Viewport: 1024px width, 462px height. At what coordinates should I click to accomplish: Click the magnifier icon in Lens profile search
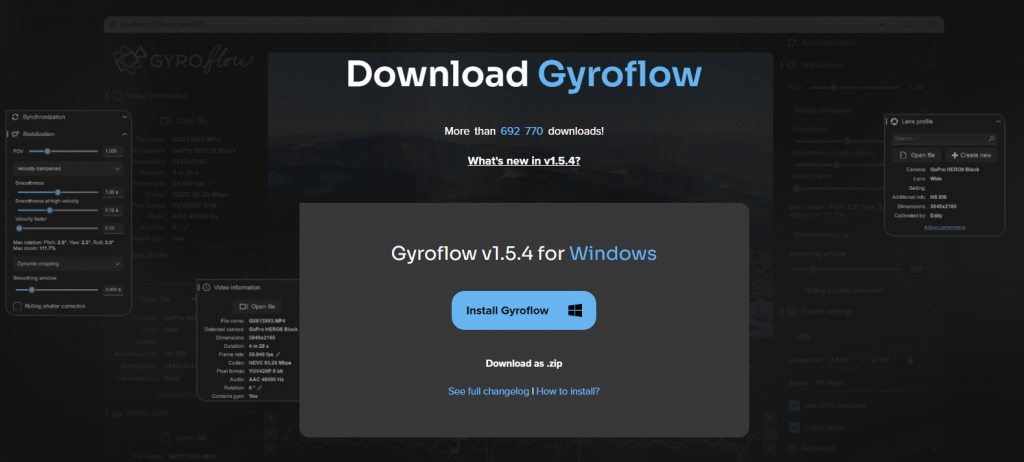[991, 139]
